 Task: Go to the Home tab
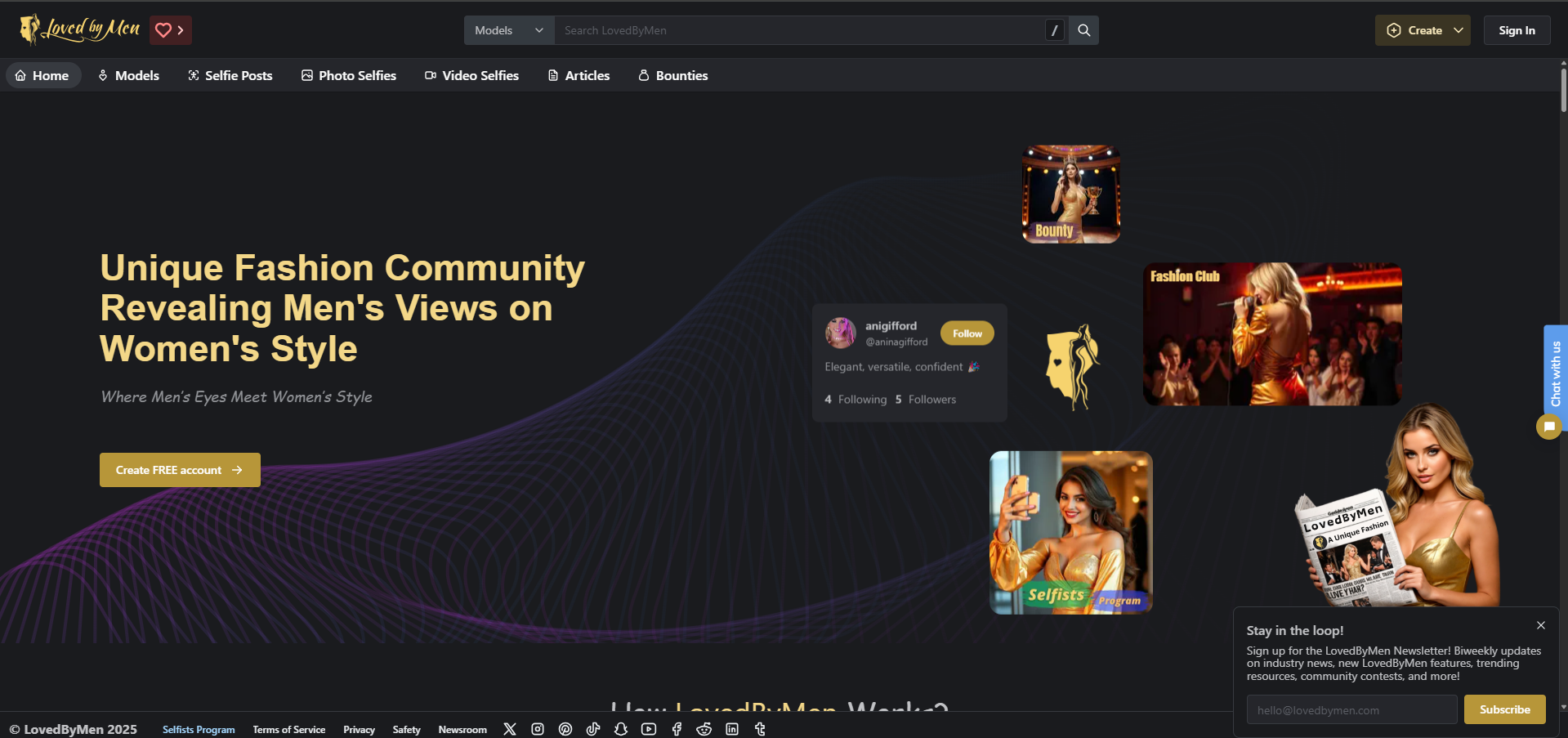pos(43,75)
